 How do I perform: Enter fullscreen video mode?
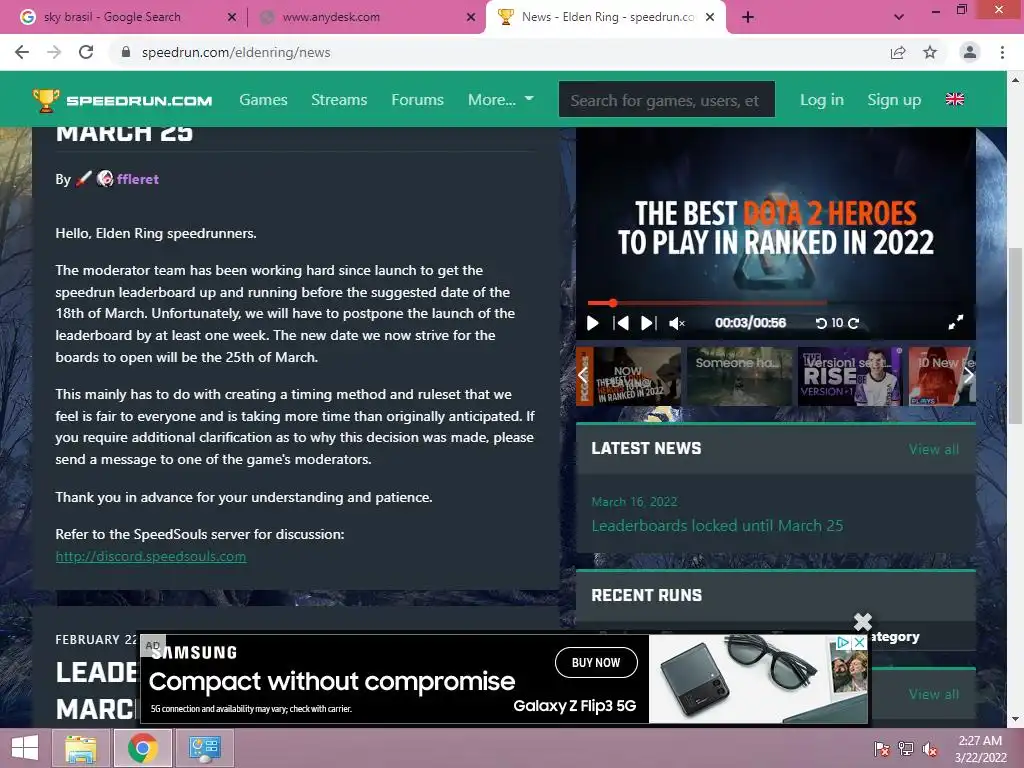click(956, 323)
